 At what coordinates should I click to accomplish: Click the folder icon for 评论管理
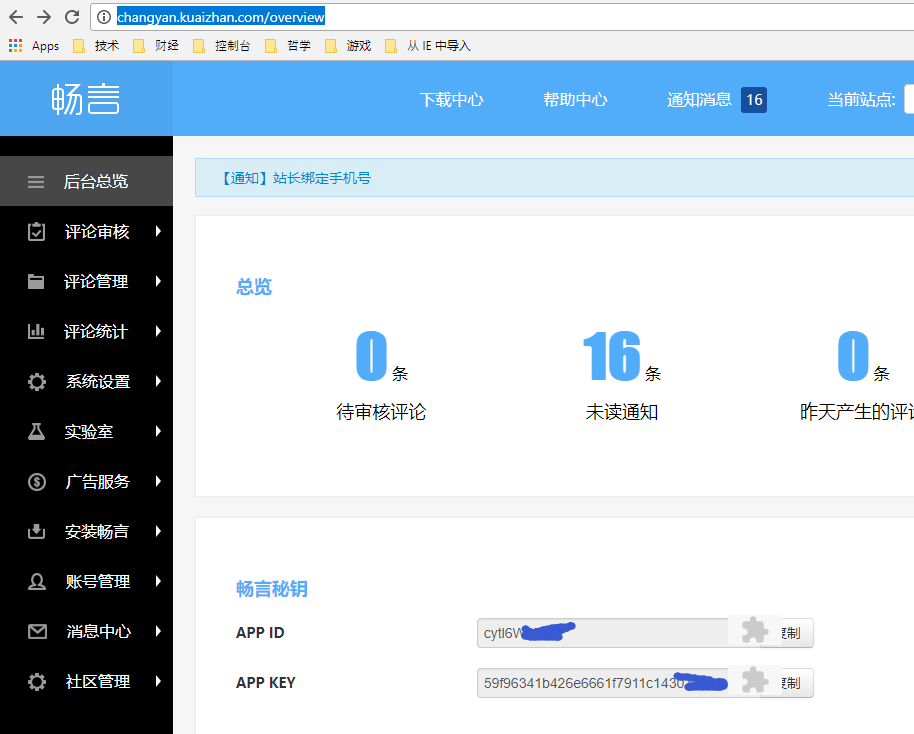point(36,282)
